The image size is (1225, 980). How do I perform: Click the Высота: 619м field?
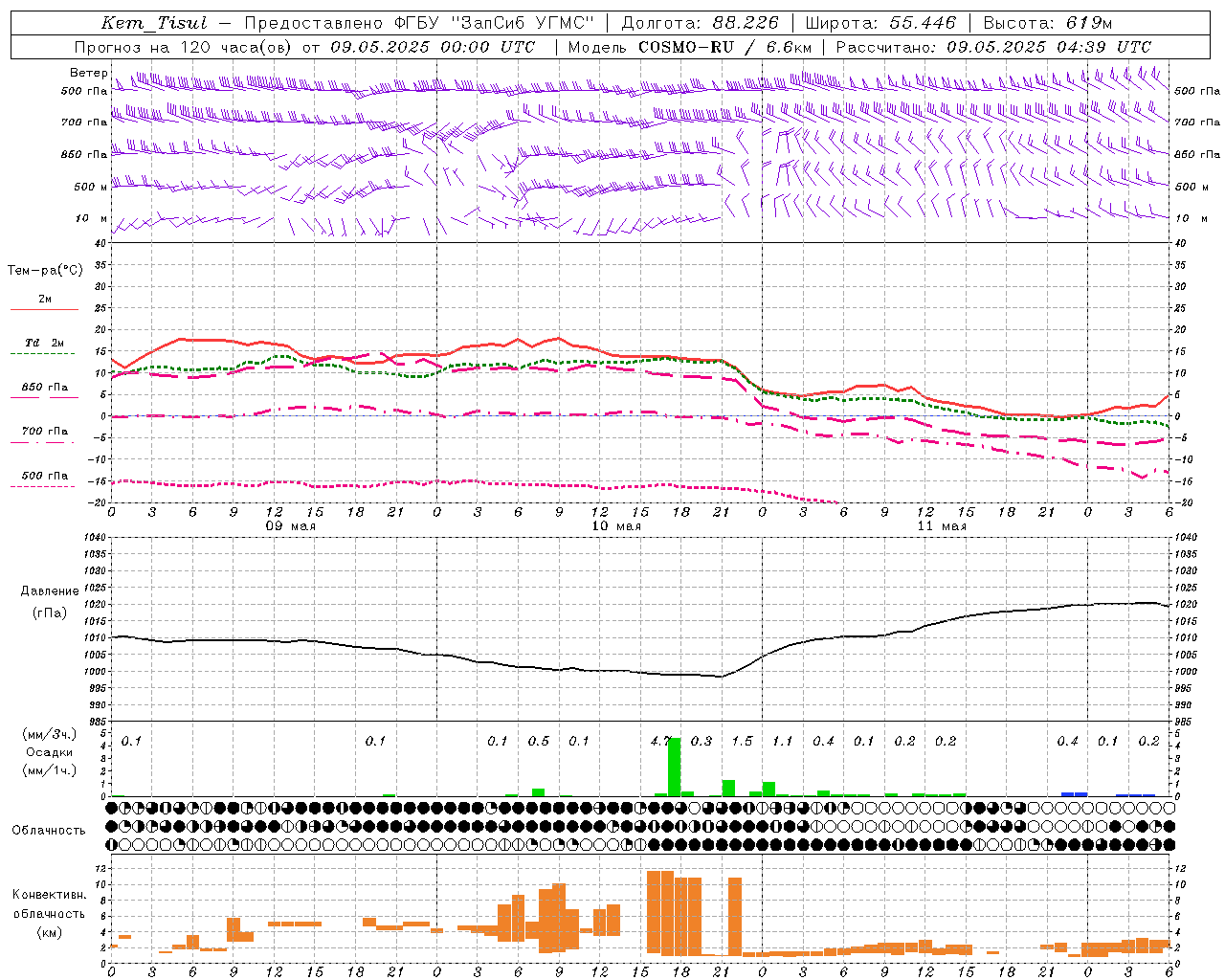pos(1048,23)
